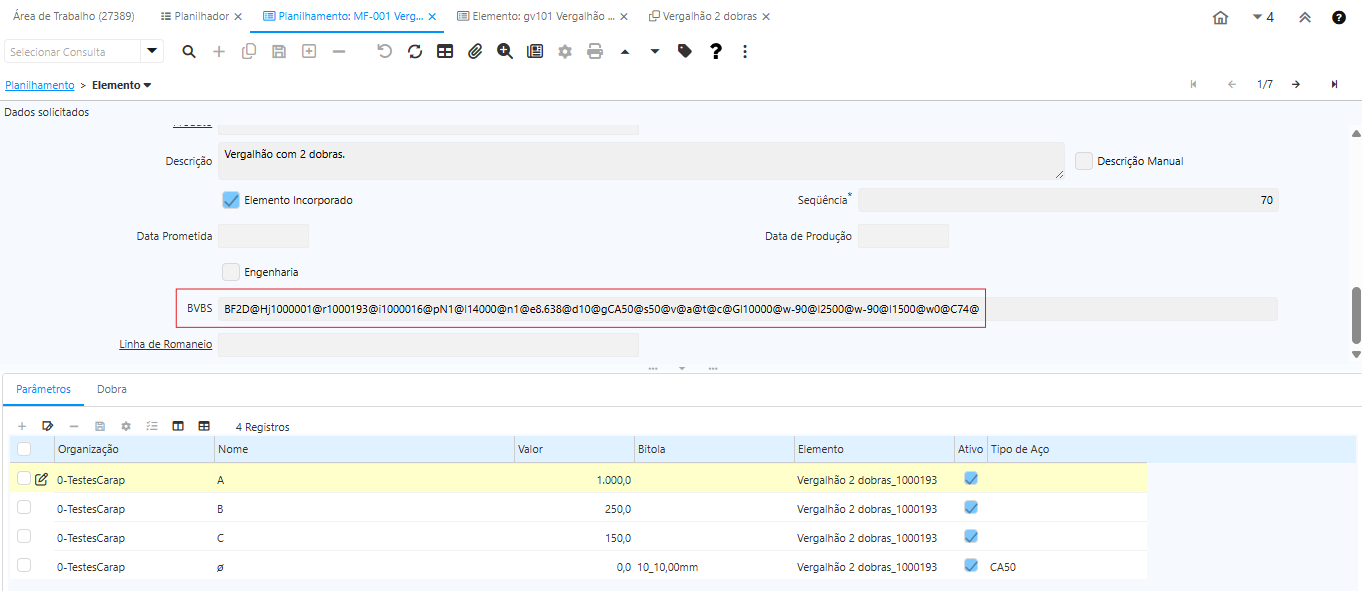Image resolution: width=1362 pixels, height=591 pixels.
Task: Uncheck the Elemento Incorporado checkbox
Action: click(x=231, y=200)
